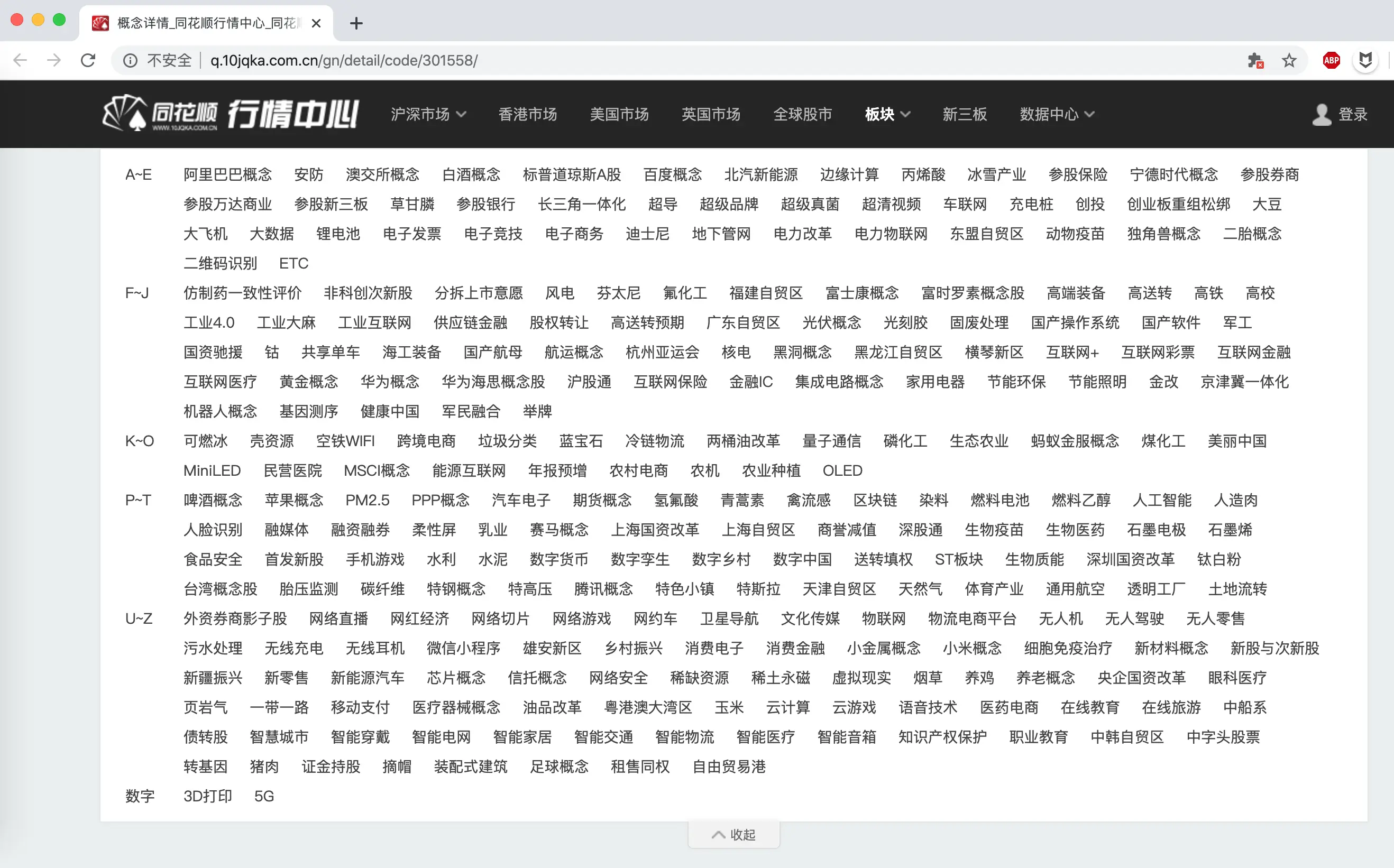Collapse list with 收起 button
Viewport: 1394px width, 868px height.
pyautogui.click(x=733, y=834)
